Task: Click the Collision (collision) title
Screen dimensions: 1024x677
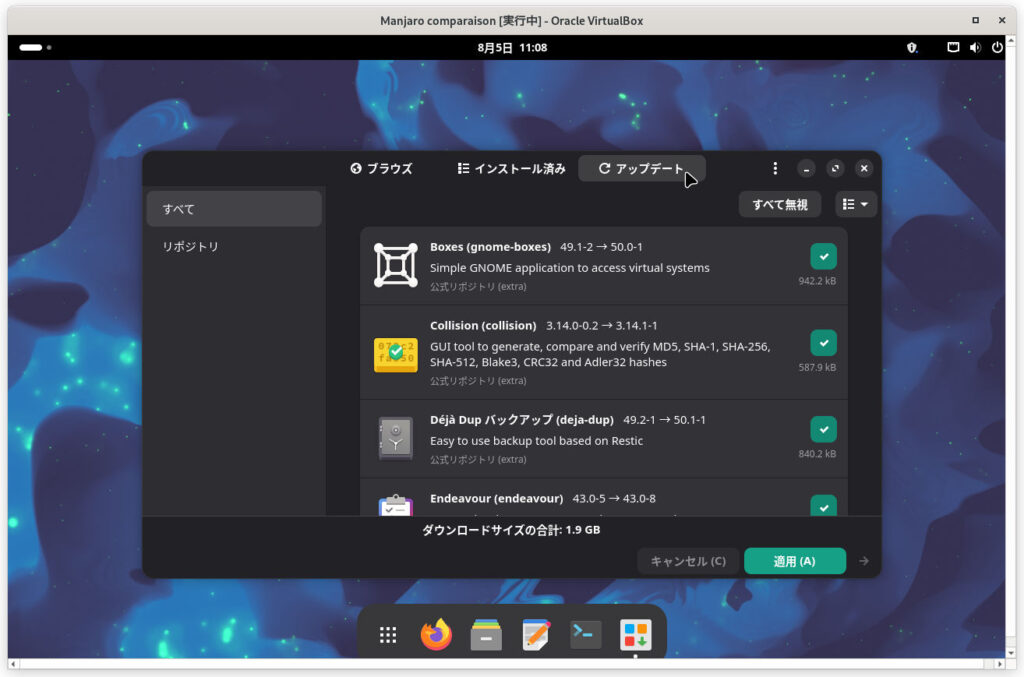Action: click(483, 325)
